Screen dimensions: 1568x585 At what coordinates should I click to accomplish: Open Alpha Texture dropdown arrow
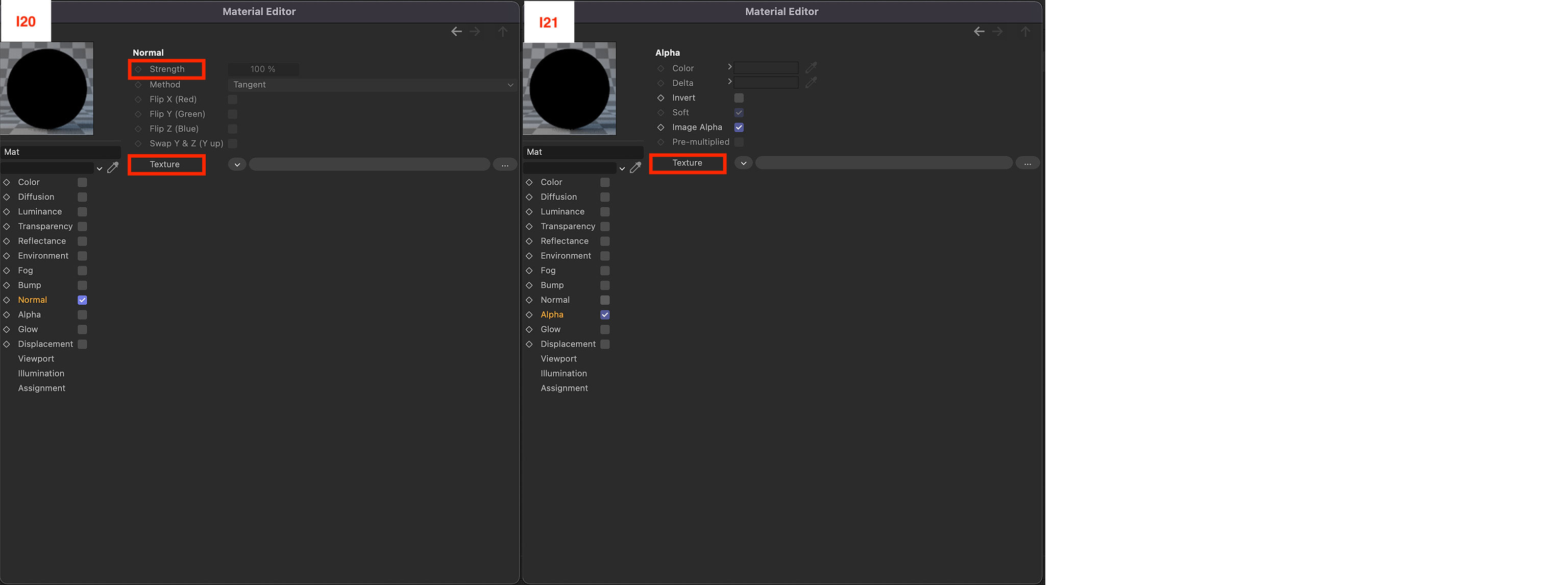[x=744, y=163]
